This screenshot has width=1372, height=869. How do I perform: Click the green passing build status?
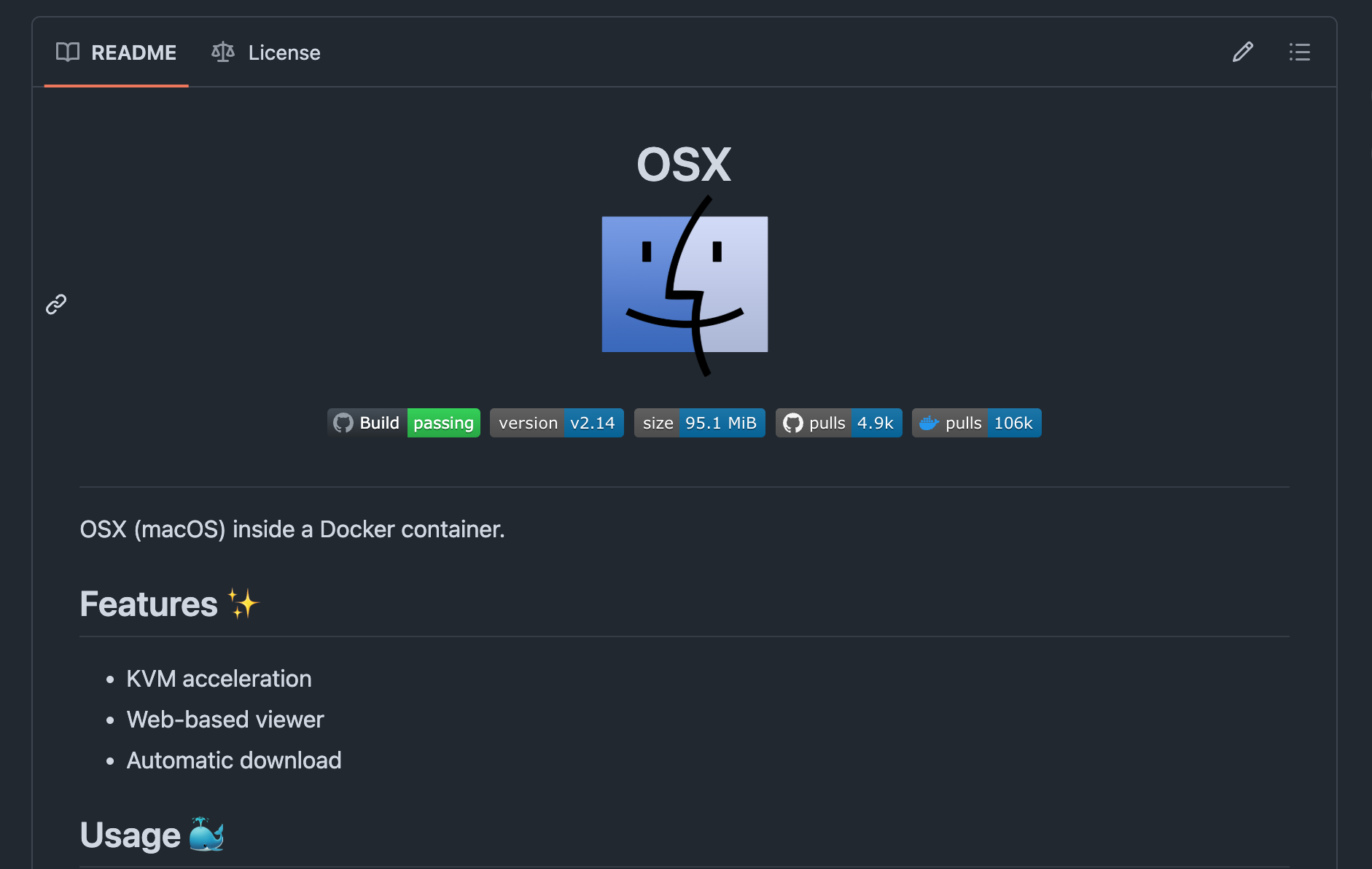443,424
